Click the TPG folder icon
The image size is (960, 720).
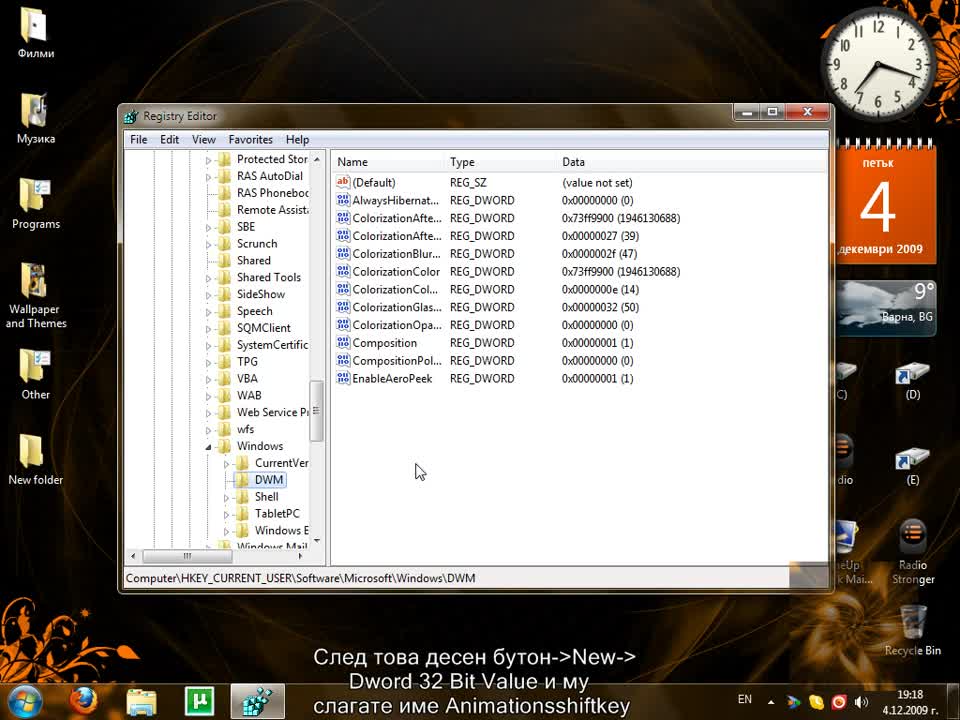[225, 362]
